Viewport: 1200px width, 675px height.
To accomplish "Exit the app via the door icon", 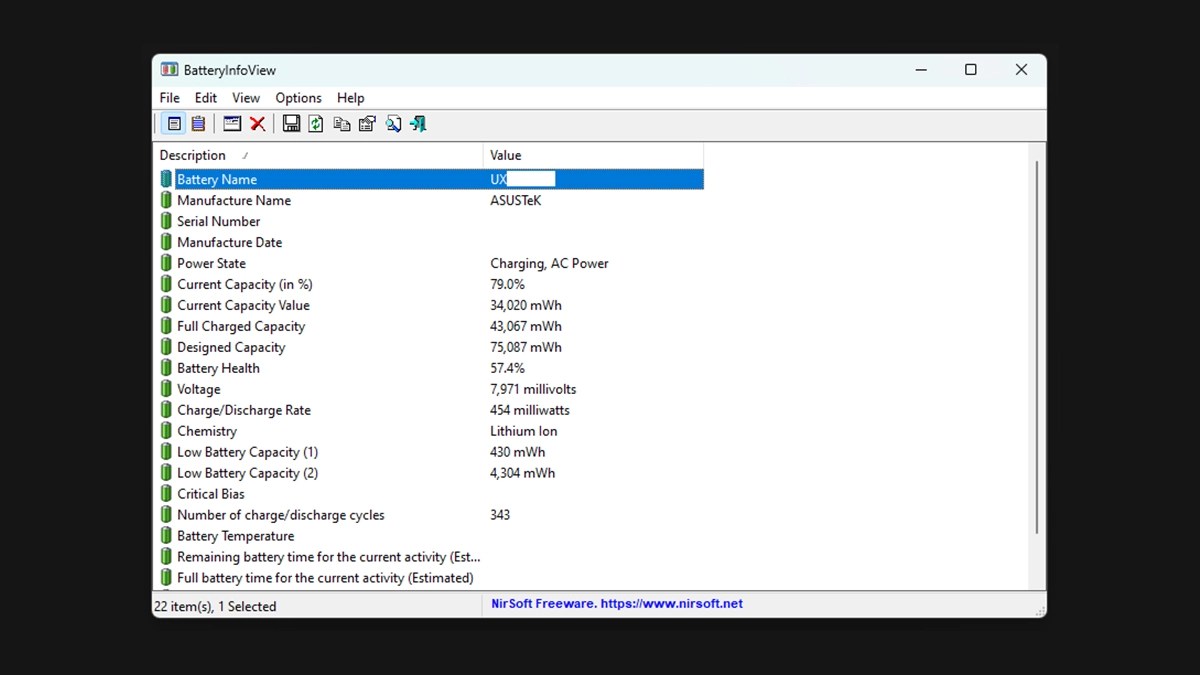I will click(x=418, y=123).
